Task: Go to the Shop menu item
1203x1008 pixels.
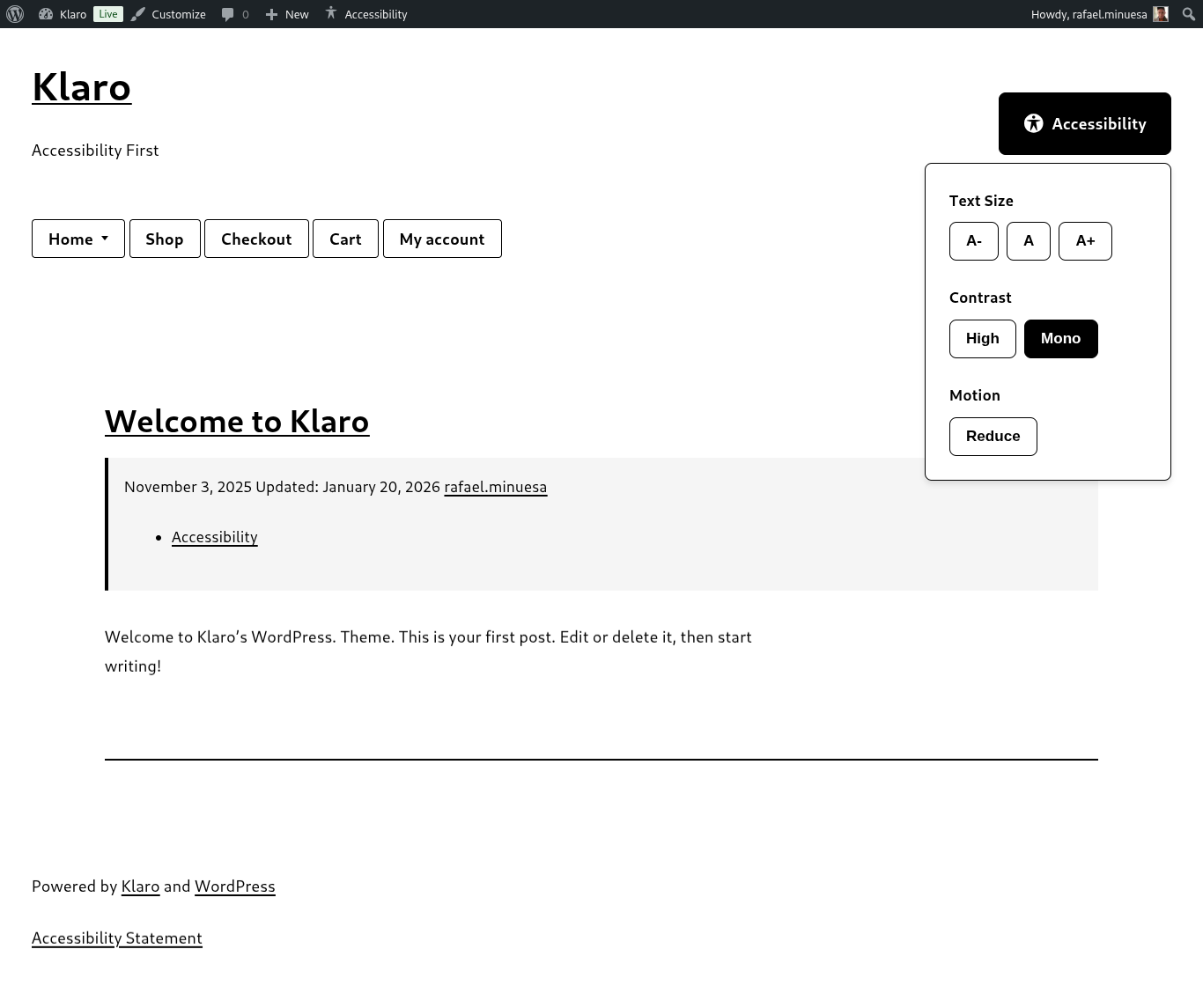Action: pyautogui.click(x=165, y=239)
